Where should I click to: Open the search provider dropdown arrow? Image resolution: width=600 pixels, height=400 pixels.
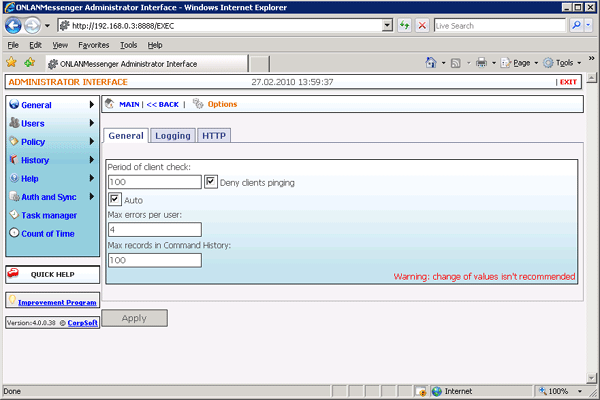pyautogui.click(x=588, y=26)
